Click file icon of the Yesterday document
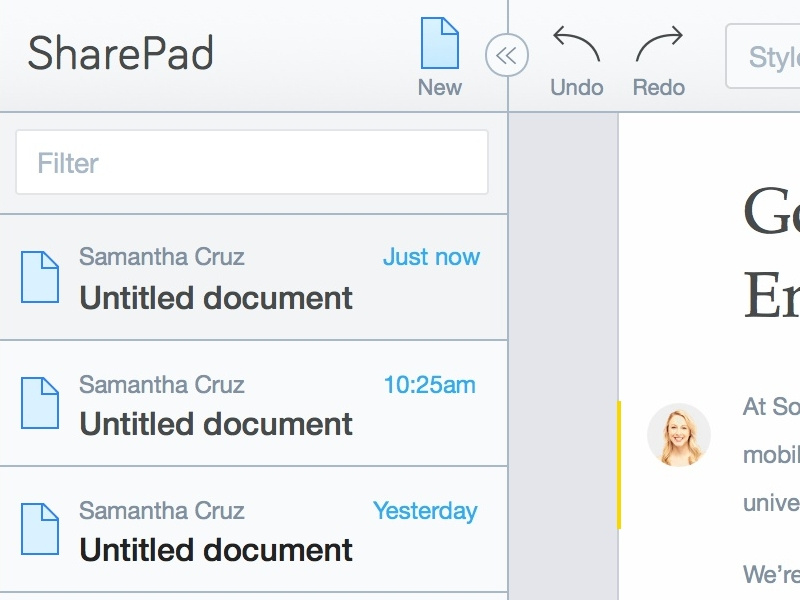 (40, 529)
